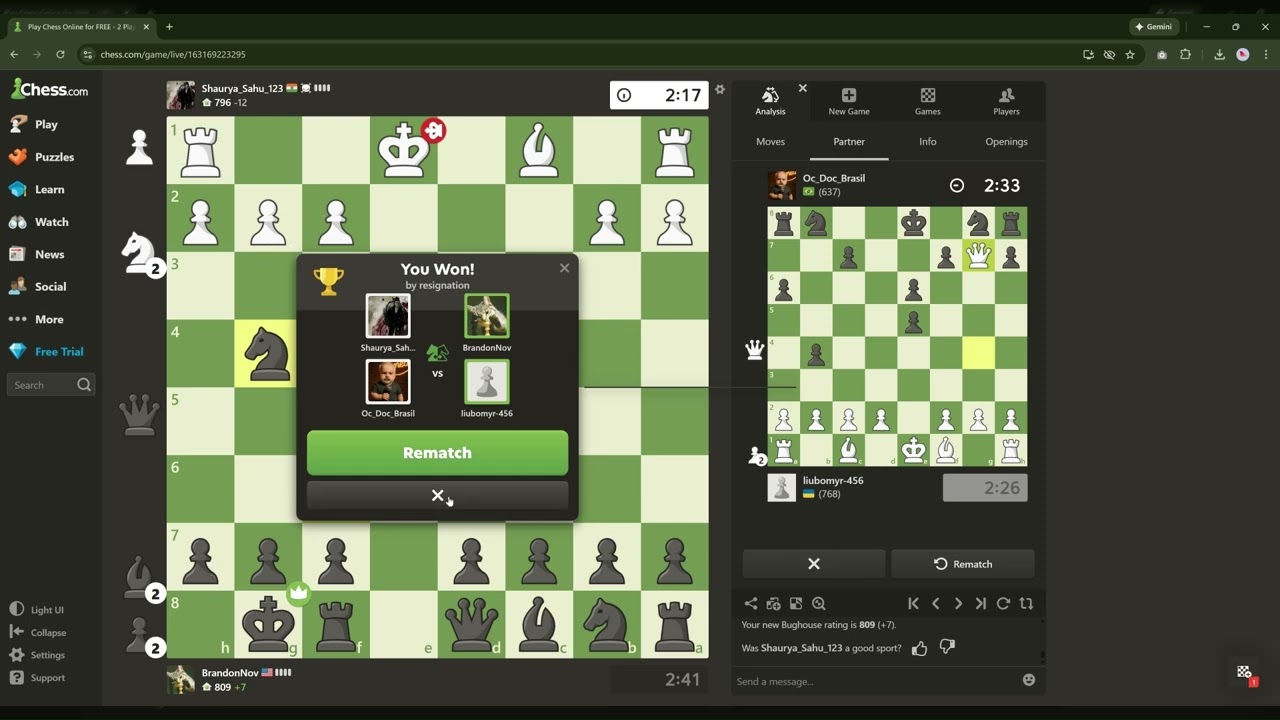This screenshot has width=1280, height=720.
Task: Click the circular arrow replay icon
Action: (x=1003, y=603)
